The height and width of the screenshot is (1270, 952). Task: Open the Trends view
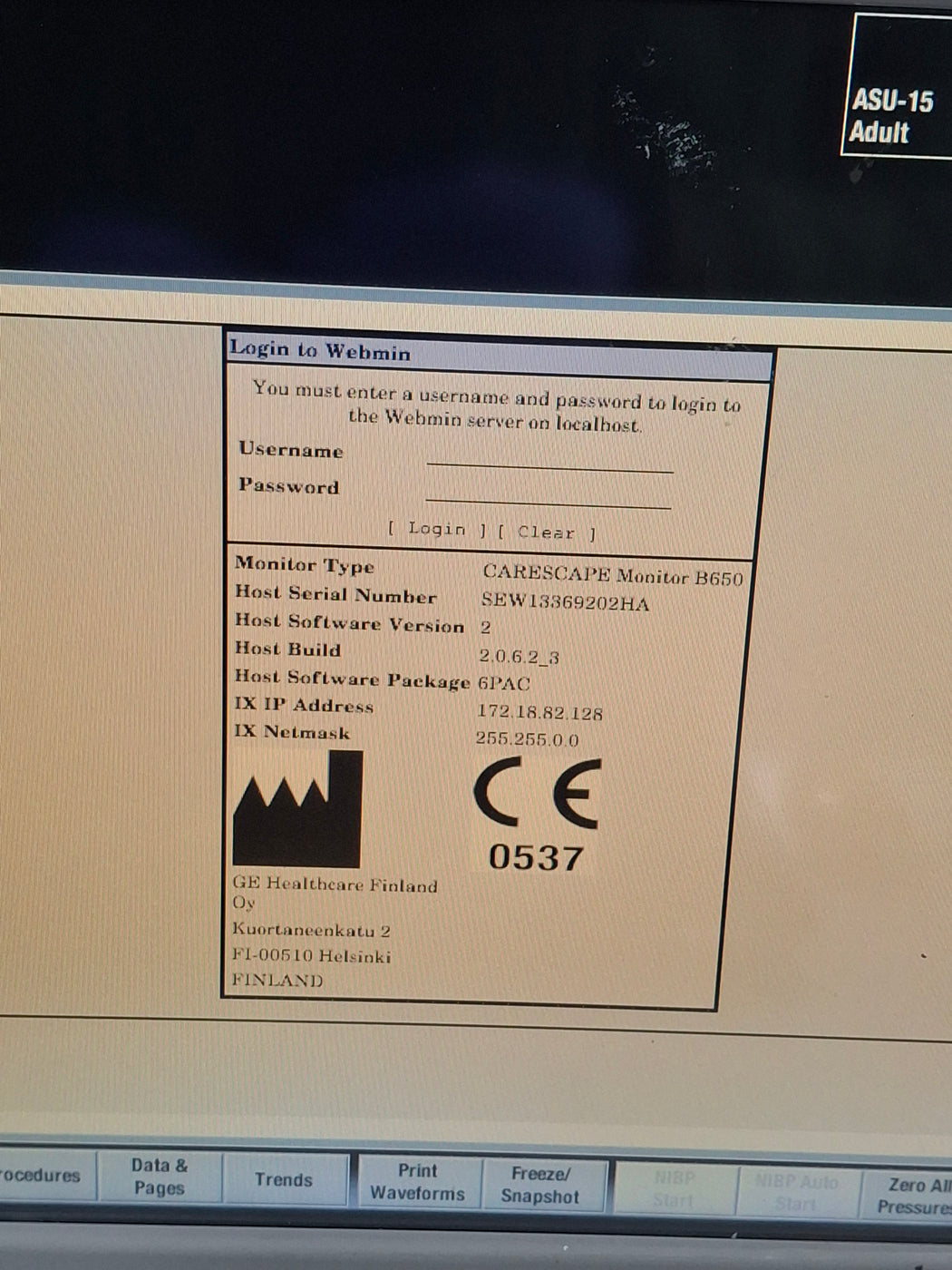[285, 1179]
